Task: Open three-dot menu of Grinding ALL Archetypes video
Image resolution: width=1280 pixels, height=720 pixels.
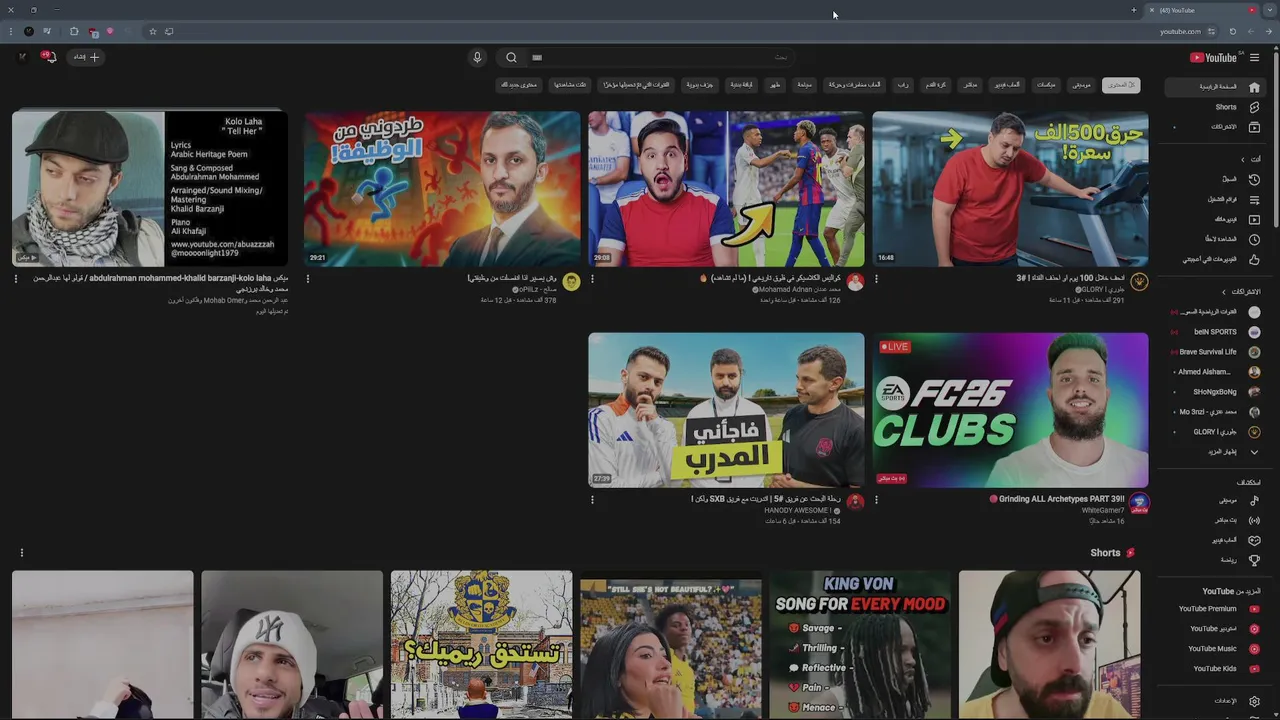Action: tap(876, 500)
